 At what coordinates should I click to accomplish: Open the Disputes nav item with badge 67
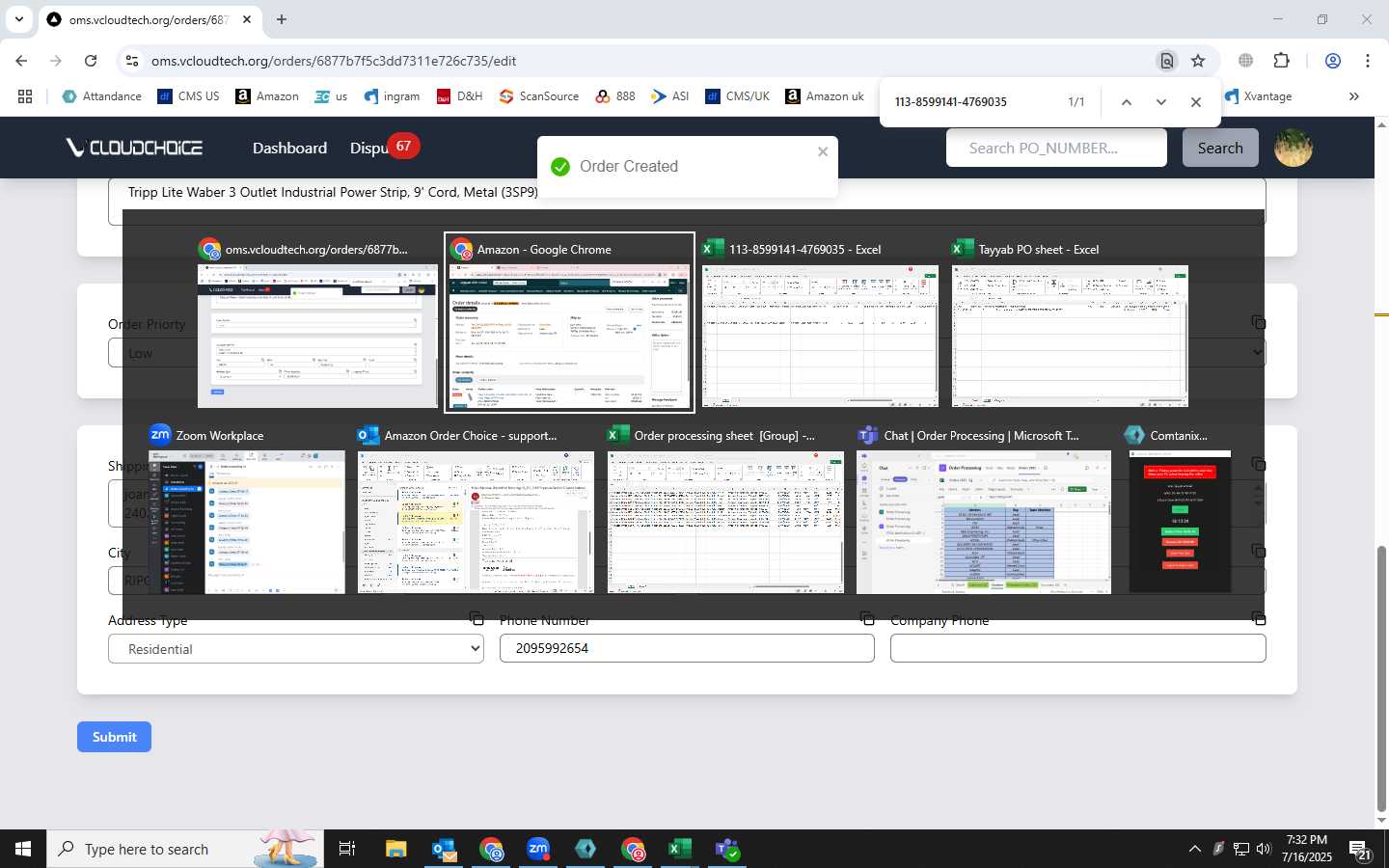coord(383,147)
